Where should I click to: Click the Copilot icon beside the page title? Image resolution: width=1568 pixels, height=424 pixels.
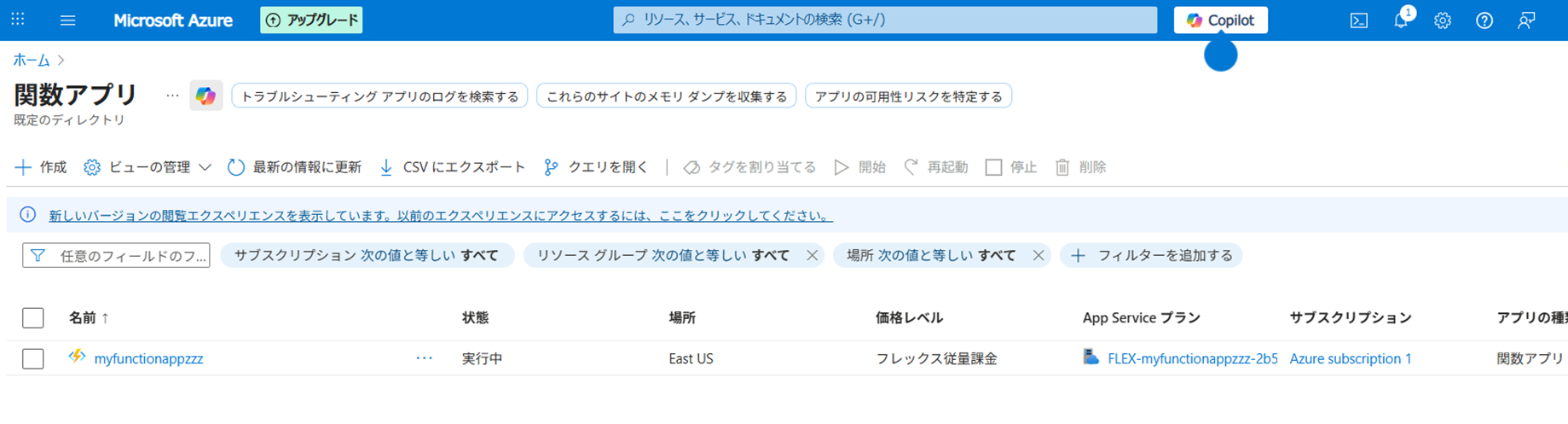pyautogui.click(x=205, y=96)
